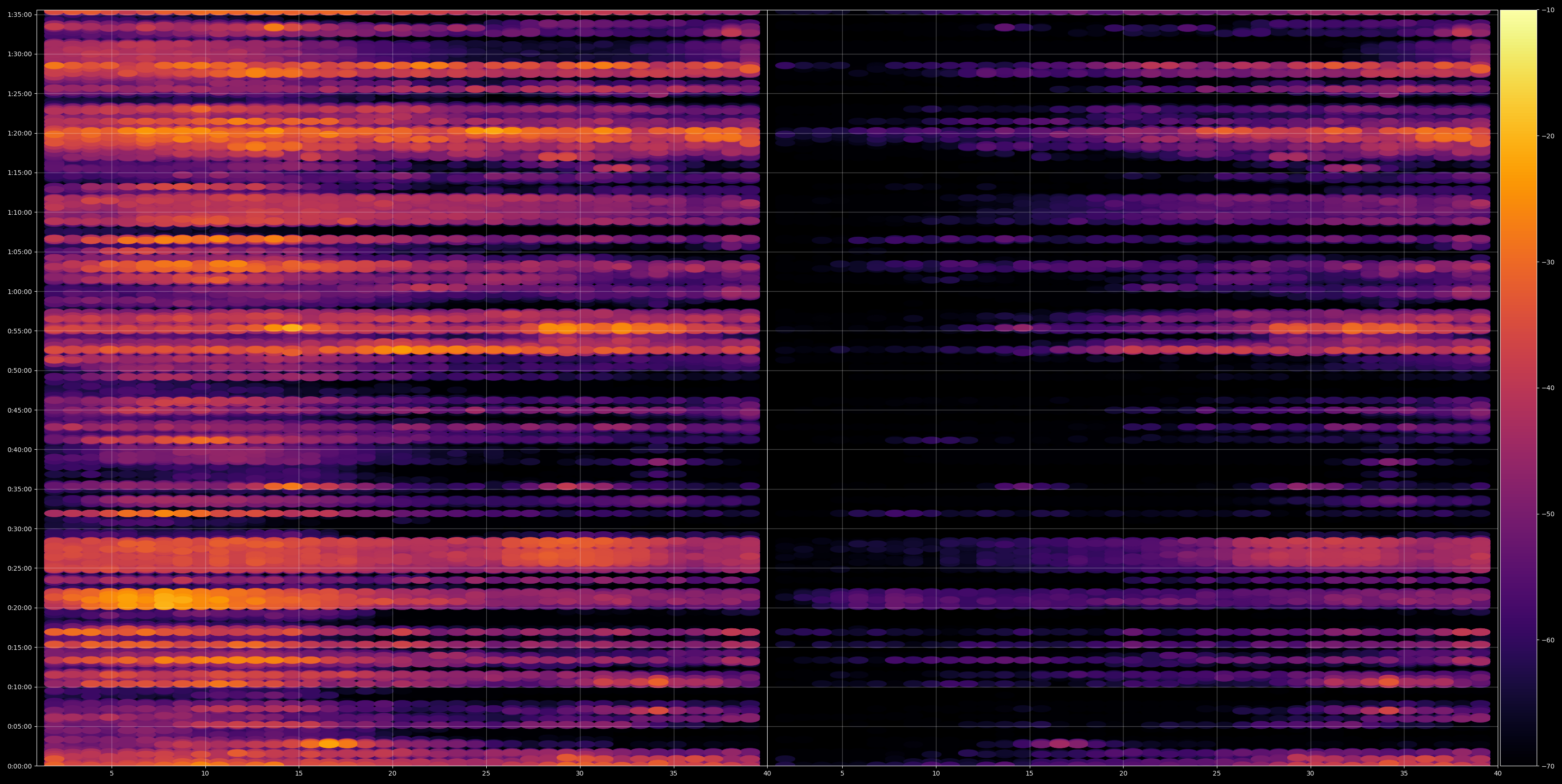Click the 1:35:00 y-axis tick label

[19, 15]
